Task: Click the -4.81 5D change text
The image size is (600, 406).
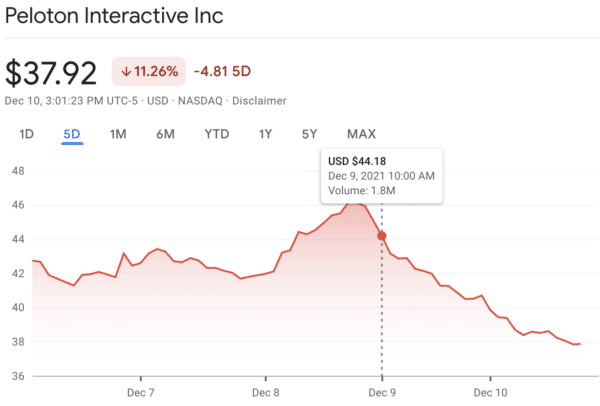Action: 225,71
